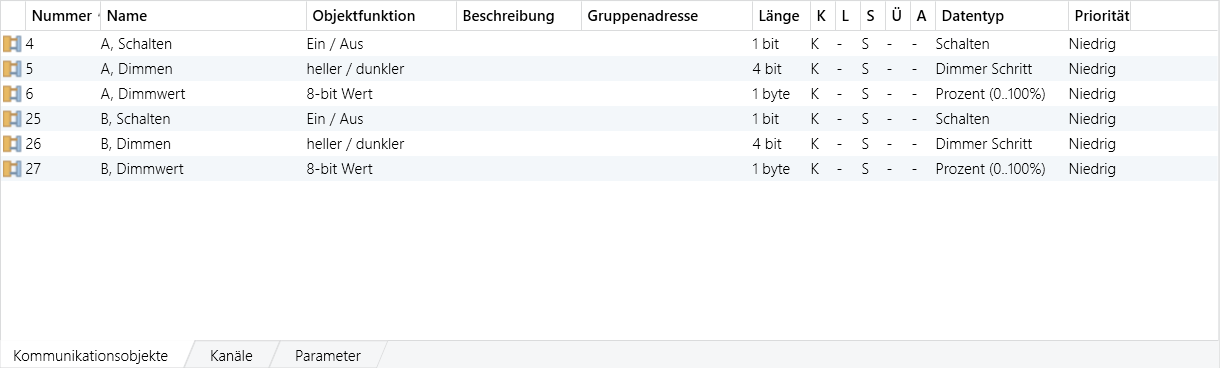Click the K flag of 'A, Schalten' row

pyautogui.click(x=815, y=44)
